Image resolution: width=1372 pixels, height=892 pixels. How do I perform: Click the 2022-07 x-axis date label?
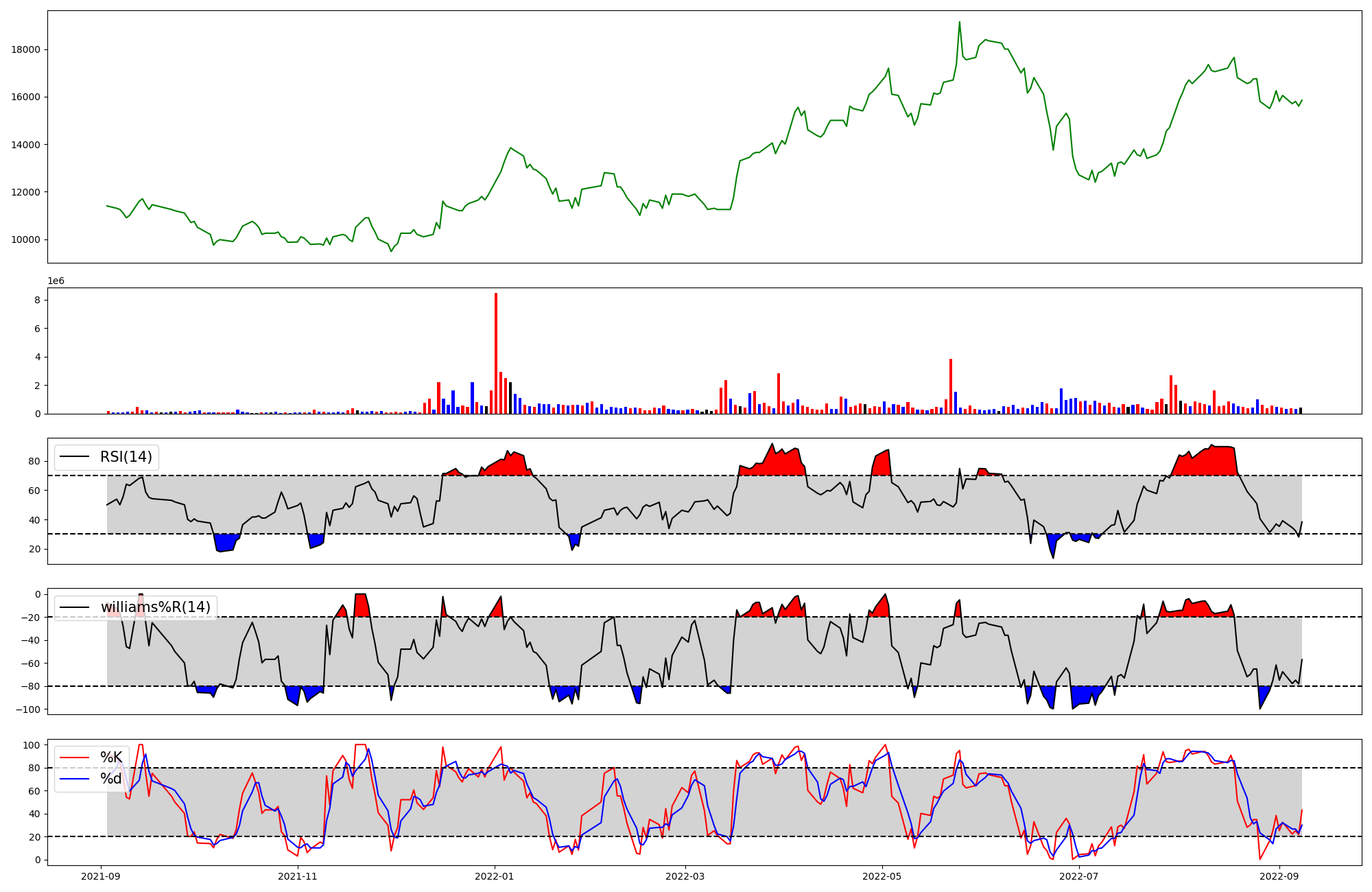pos(1078,876)
